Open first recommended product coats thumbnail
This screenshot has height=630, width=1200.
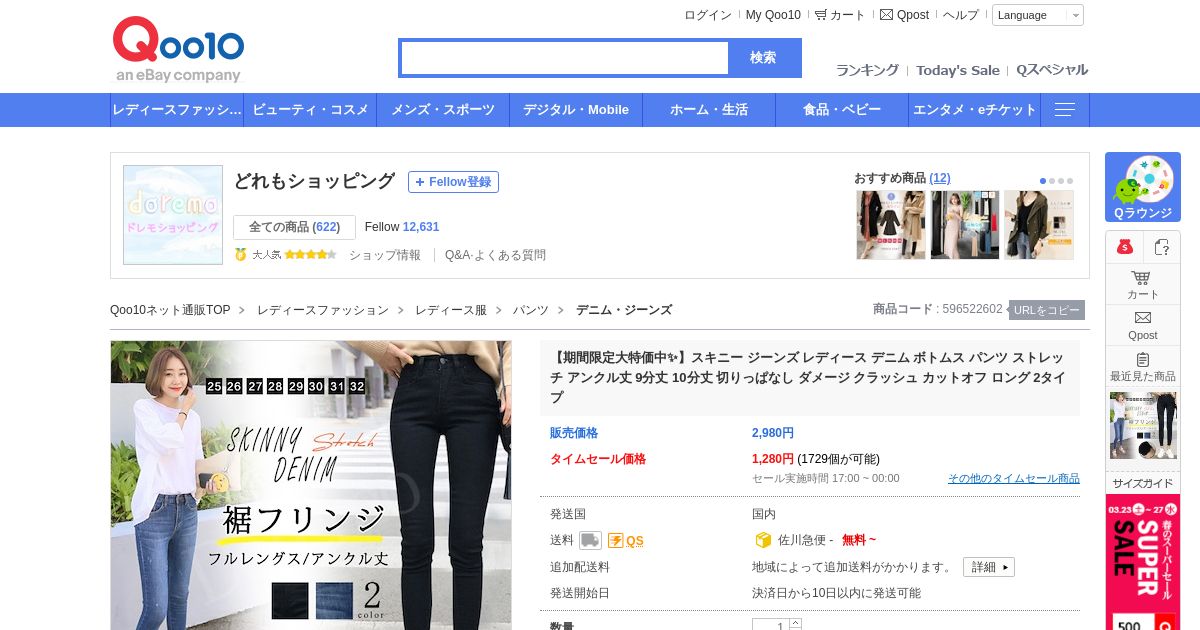coord(891,225)
